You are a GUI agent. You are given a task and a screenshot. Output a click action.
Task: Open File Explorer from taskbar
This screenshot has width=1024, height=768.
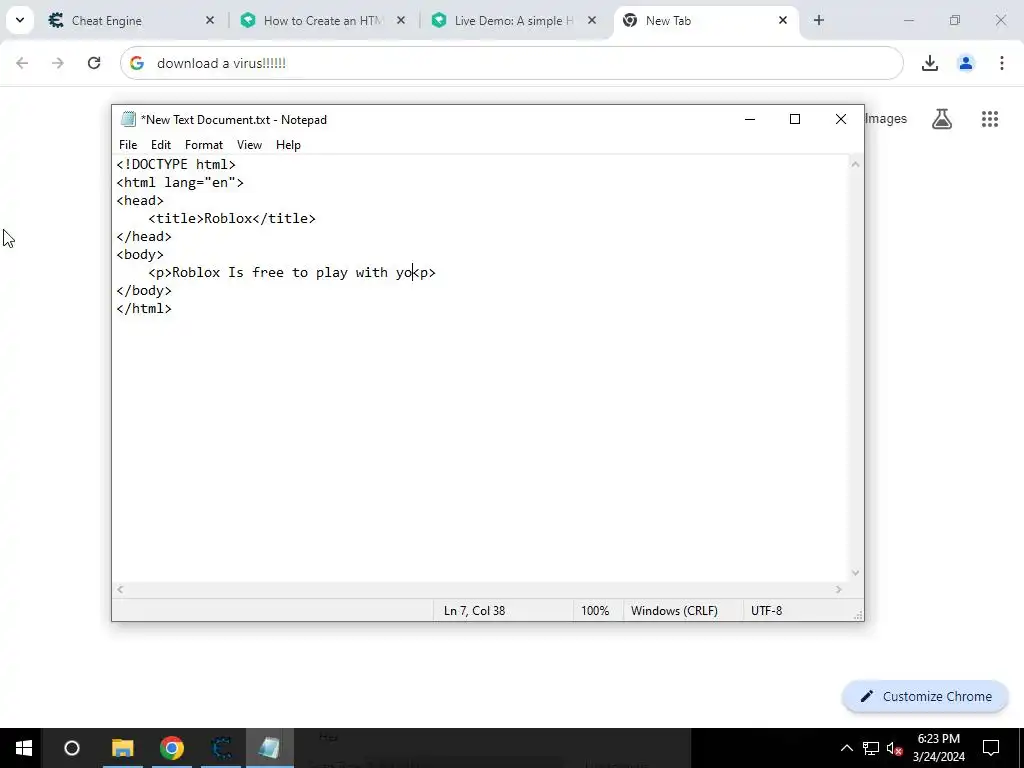pos(123,748)
